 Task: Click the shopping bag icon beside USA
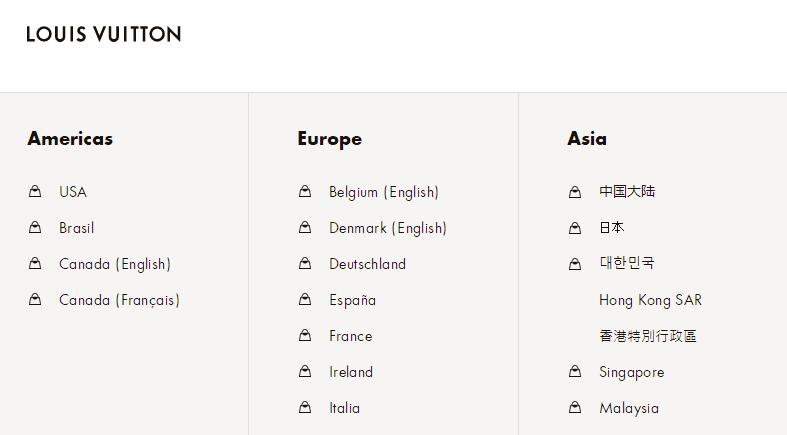(x=35, y=191)
